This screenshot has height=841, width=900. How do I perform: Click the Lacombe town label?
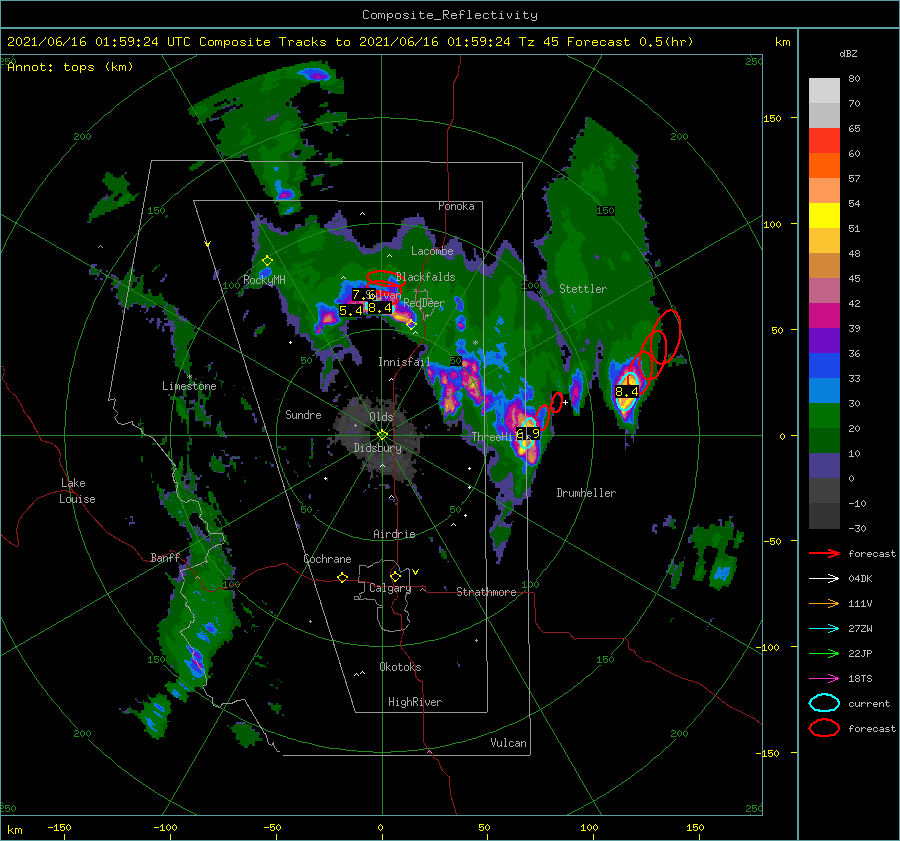(432, 251)
